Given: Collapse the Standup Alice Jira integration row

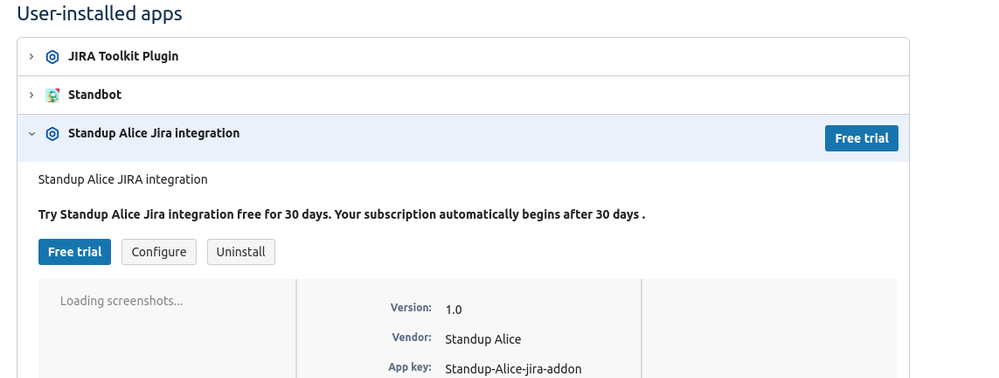Looking at the screenshot, I should 31,134.
